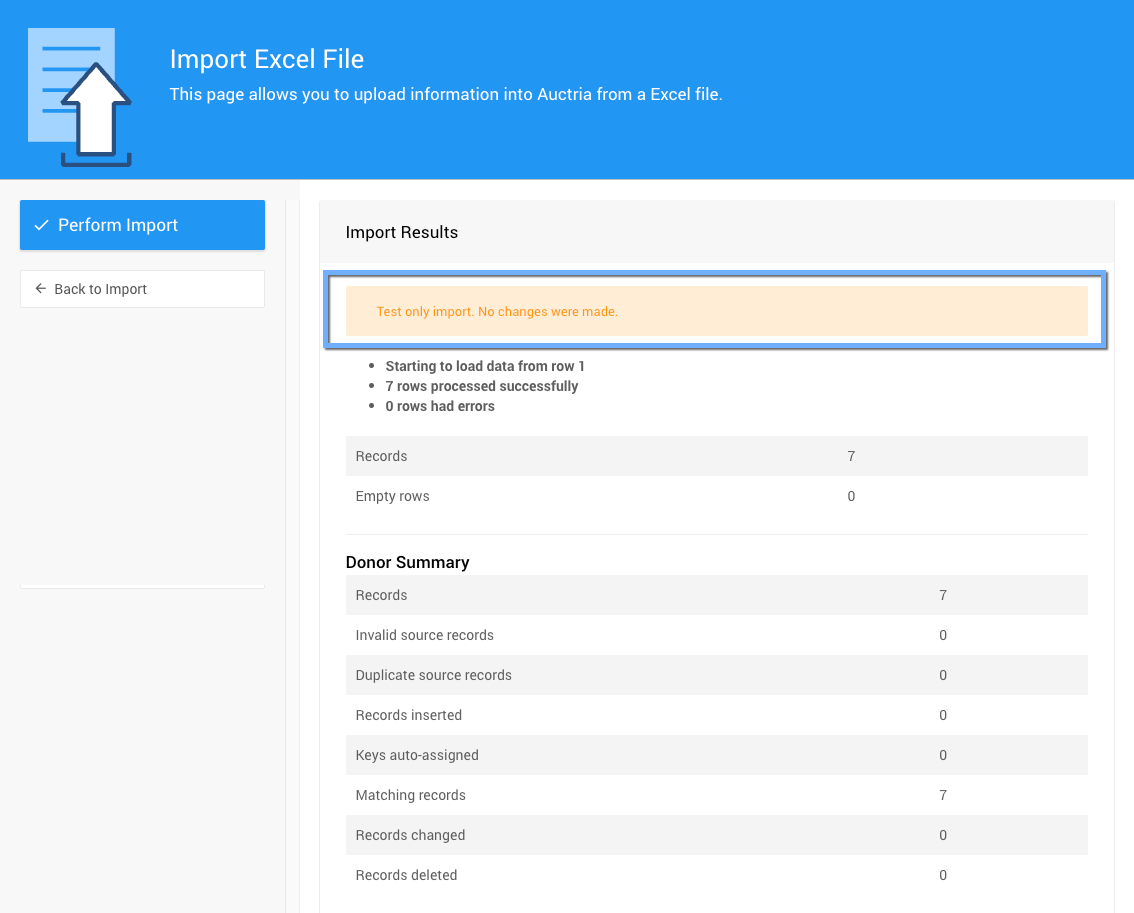This screenshot has width=1134, height=913.
Task: Click 'Starting to load data from row 1'
Action: [x=485, y=366]
